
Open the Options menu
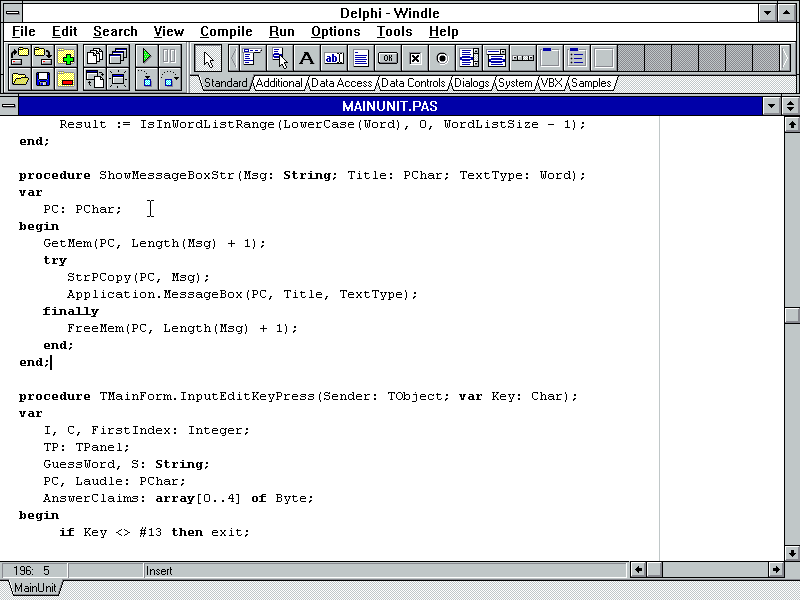(x=336, y=32)
